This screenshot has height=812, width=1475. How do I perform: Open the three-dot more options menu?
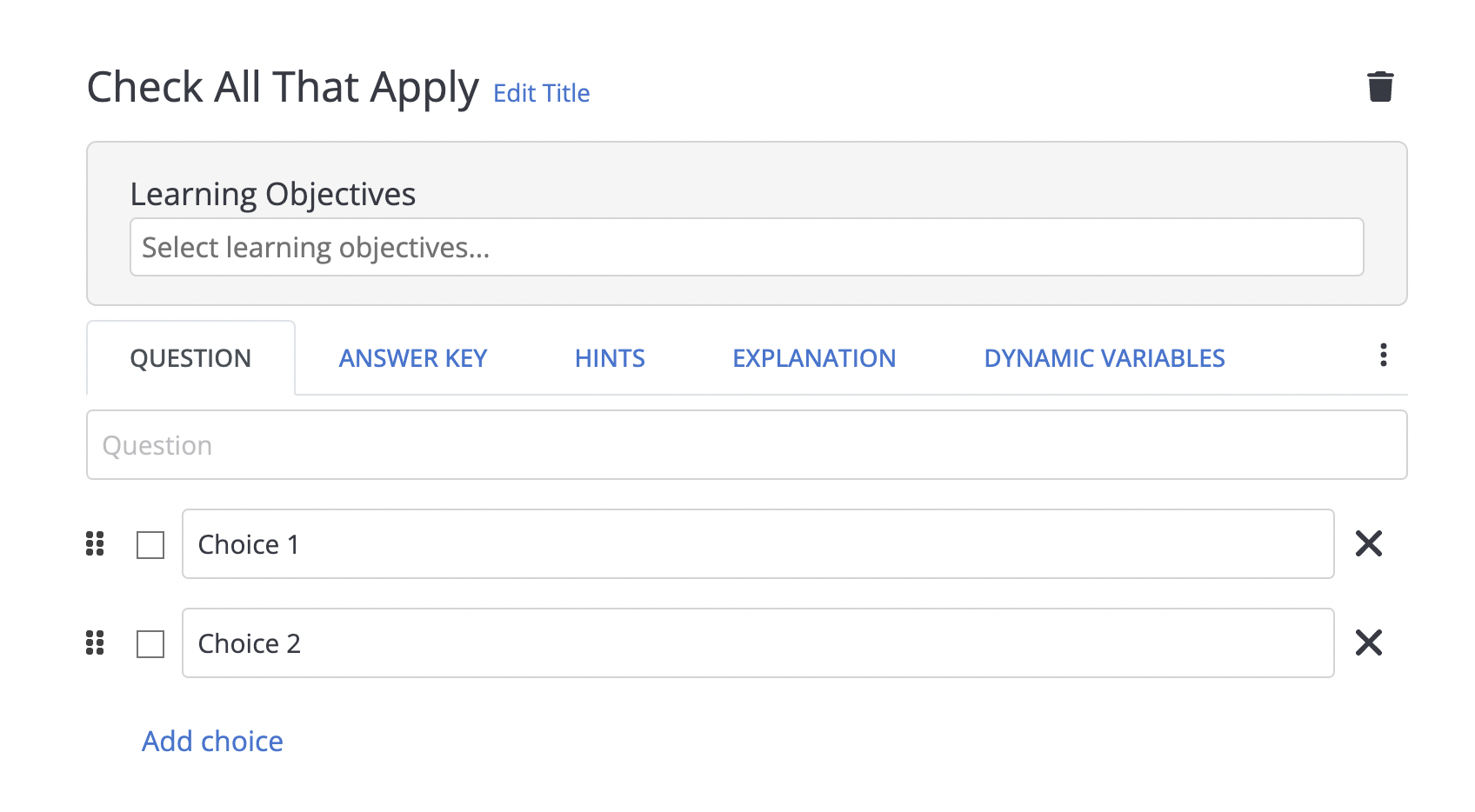(x=1383, y=355)
